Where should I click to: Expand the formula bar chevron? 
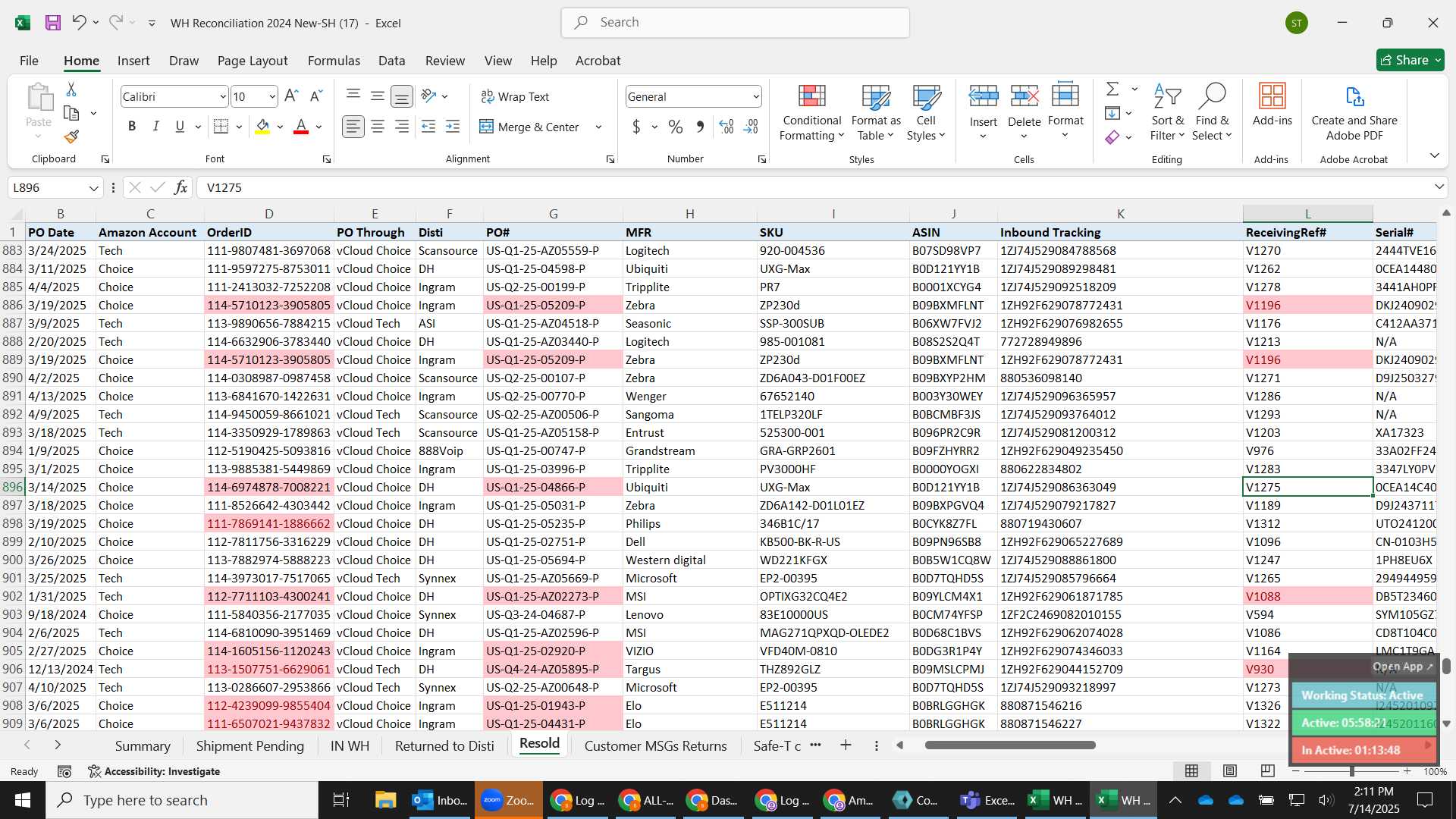click(1439, 187)
